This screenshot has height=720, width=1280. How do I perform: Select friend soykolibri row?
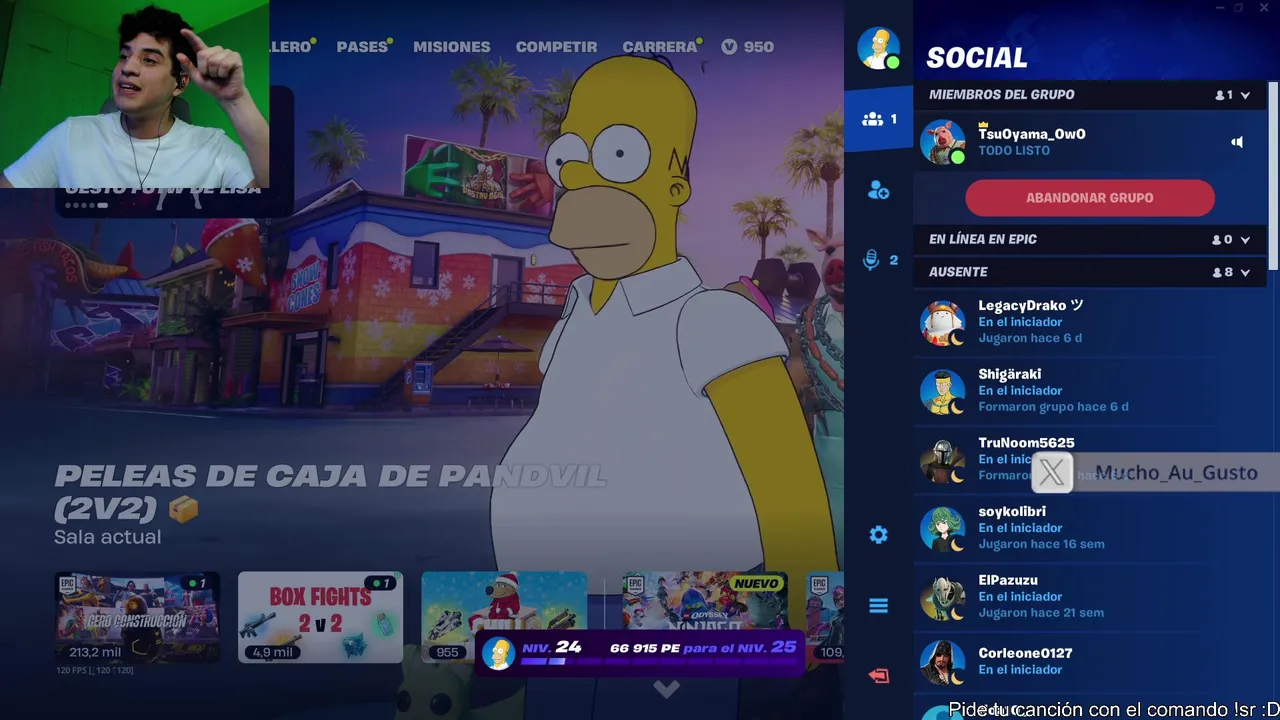[x=1092, y=529]
